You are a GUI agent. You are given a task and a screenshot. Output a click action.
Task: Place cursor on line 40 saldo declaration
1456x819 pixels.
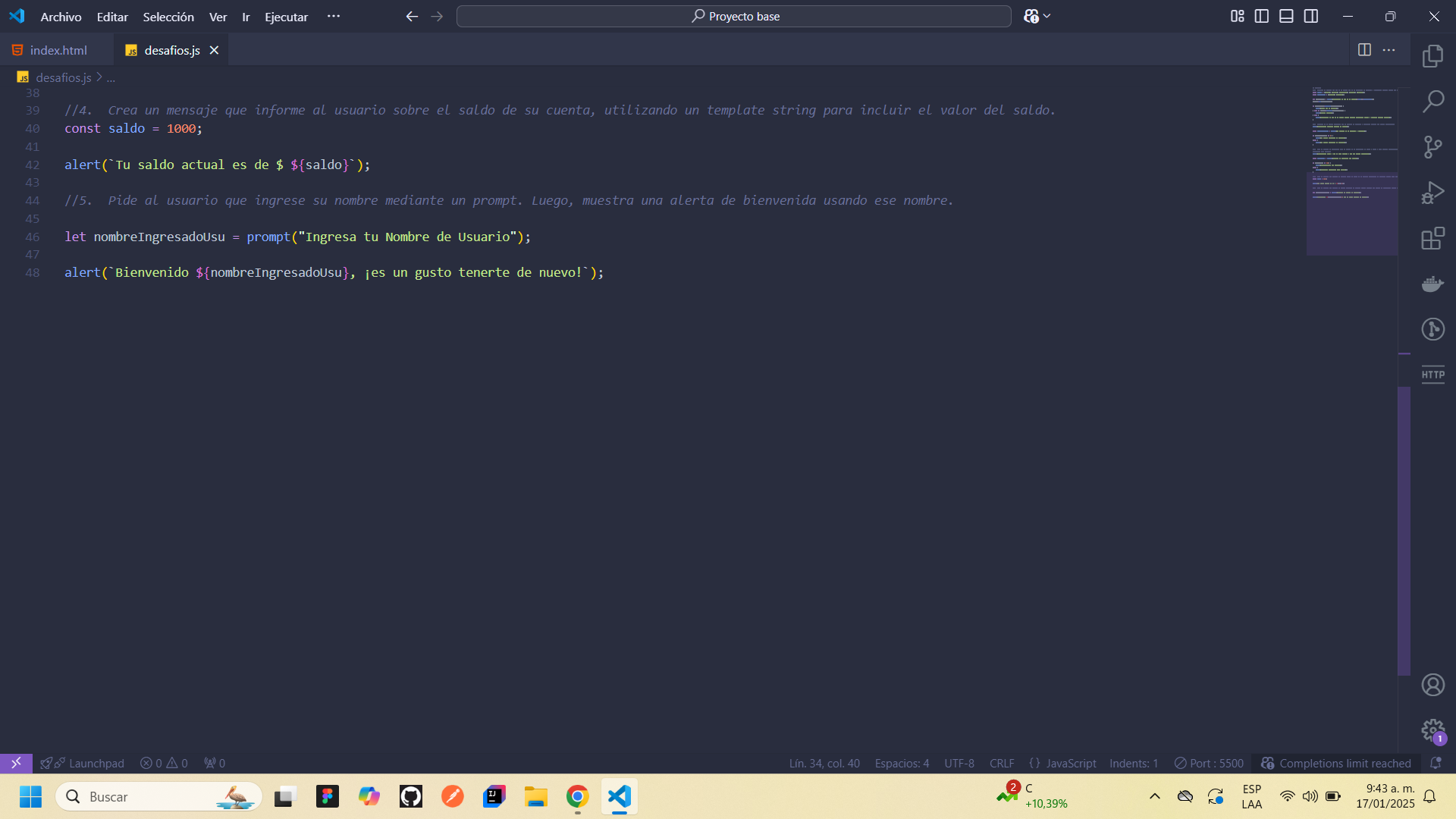coord(133,129)
